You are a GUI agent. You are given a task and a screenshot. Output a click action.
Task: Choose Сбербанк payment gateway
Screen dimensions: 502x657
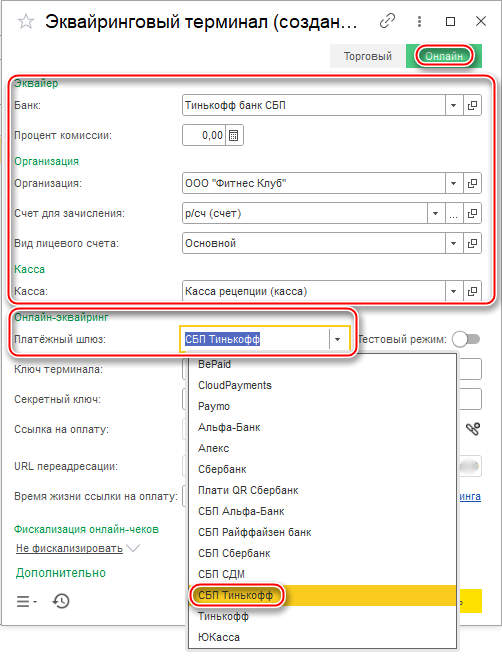click(322, 469)
